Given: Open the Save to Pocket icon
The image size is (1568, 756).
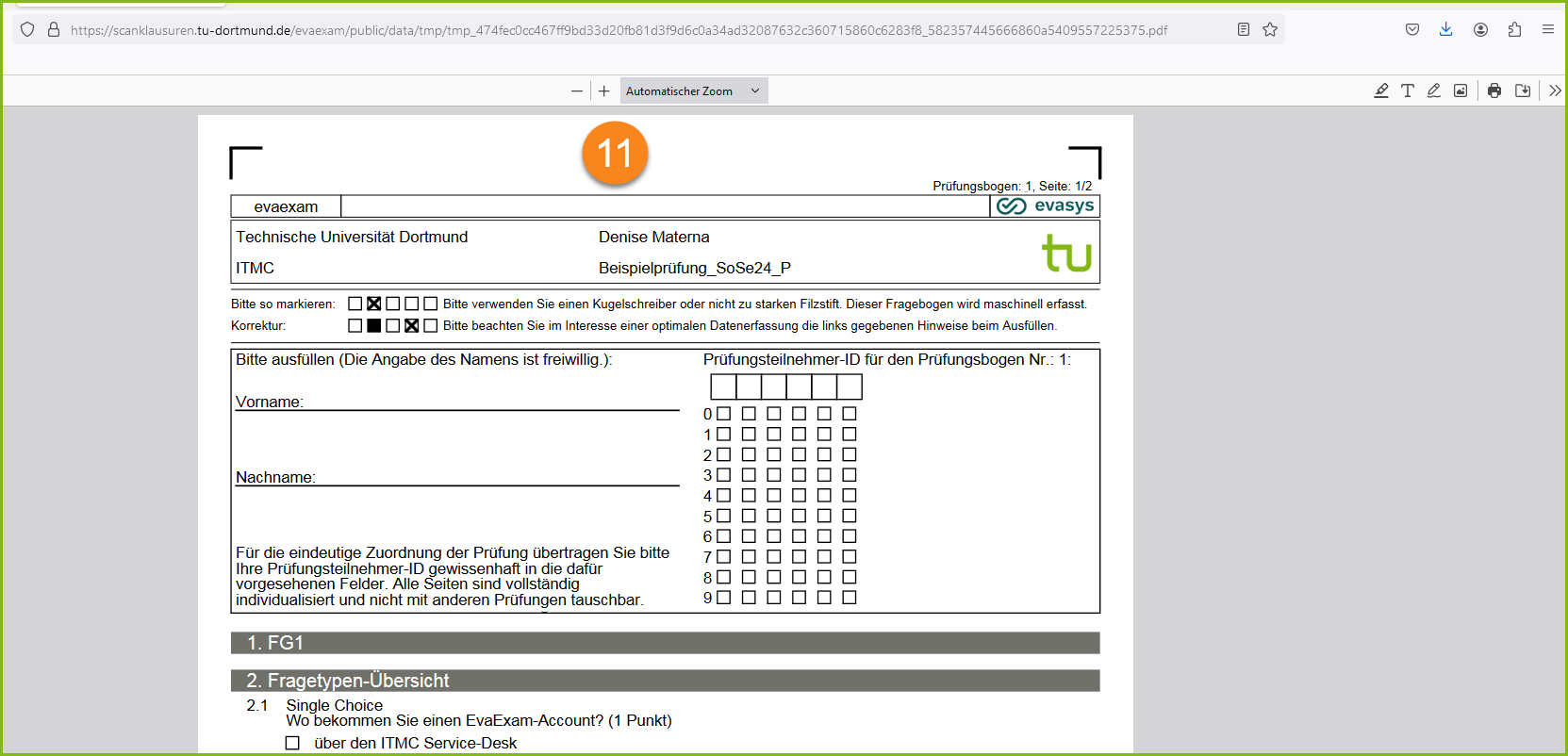Looking at the screenshot, I should pyautogui.click(x=1412, y=29).
